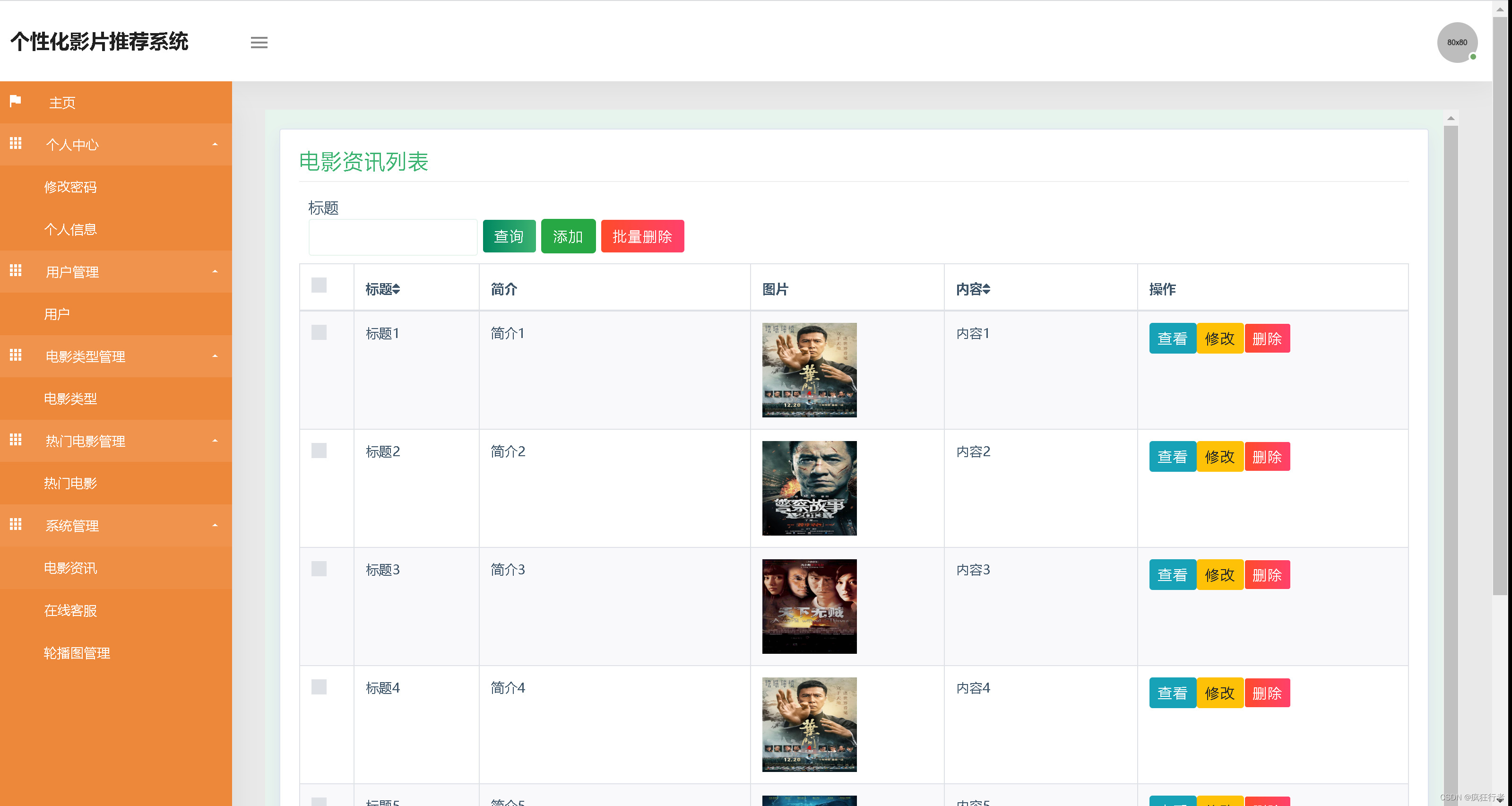The width and height of the screenshot is (1512, 806).
Task: Click the red 批量删除 button
Action: pyautogui.click(x=642, y=236)
